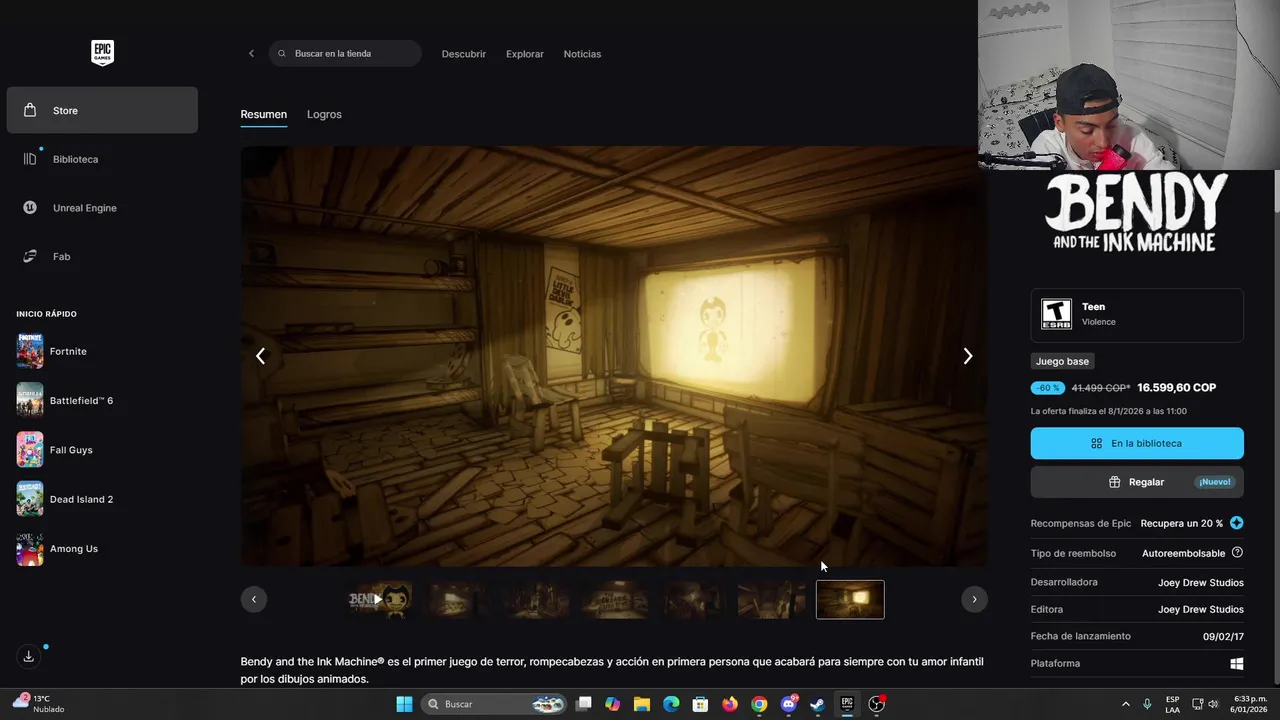Expand hidden system tray icons
Viewport: 1280px width, 720px height.
tap(1125, 704)
